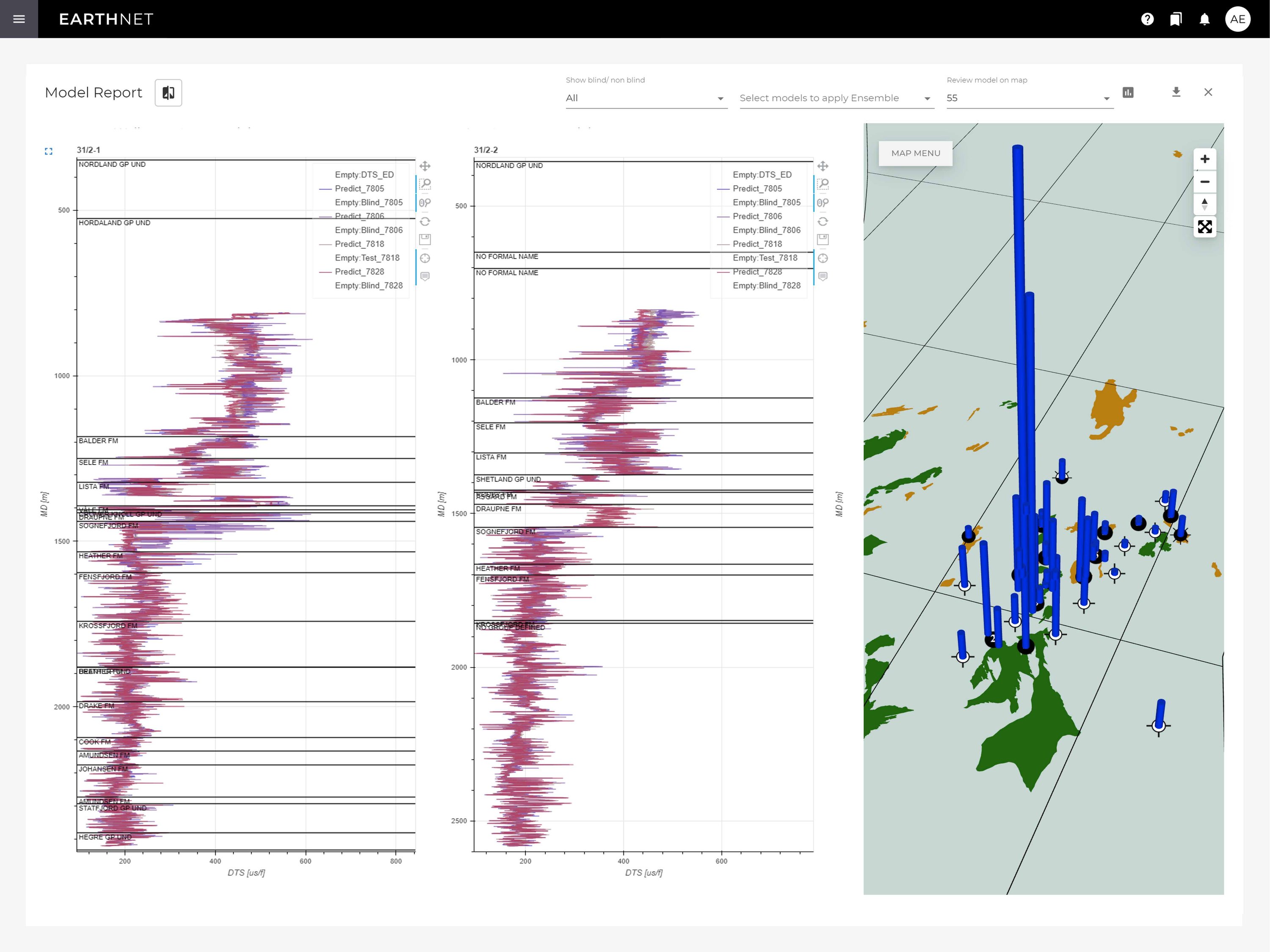Open the notifications bell

click(1205, 19)
